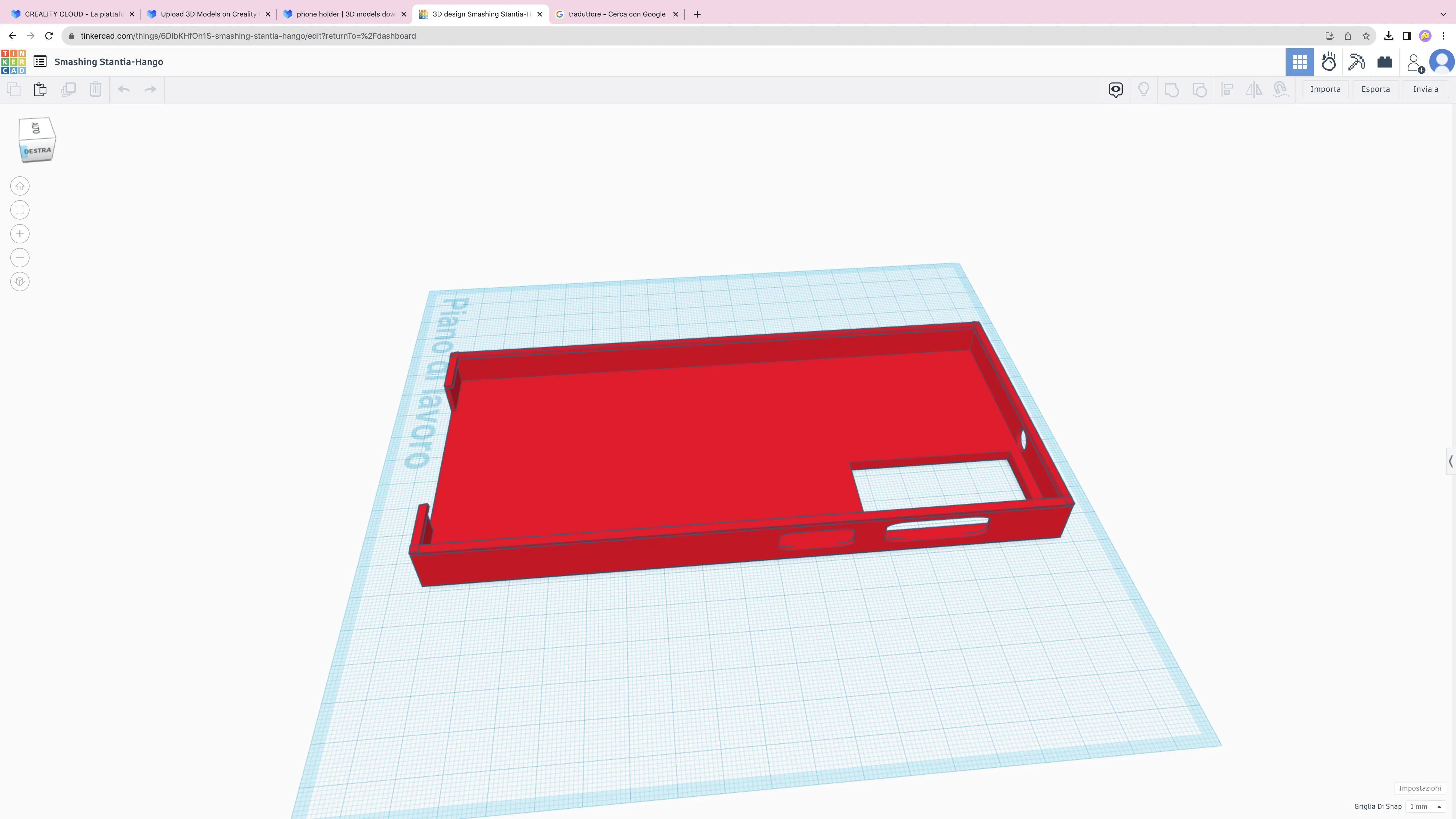Click the Tinkercad logo
The height and width of the screenshot is (819, 1456).
pos(14,62)
